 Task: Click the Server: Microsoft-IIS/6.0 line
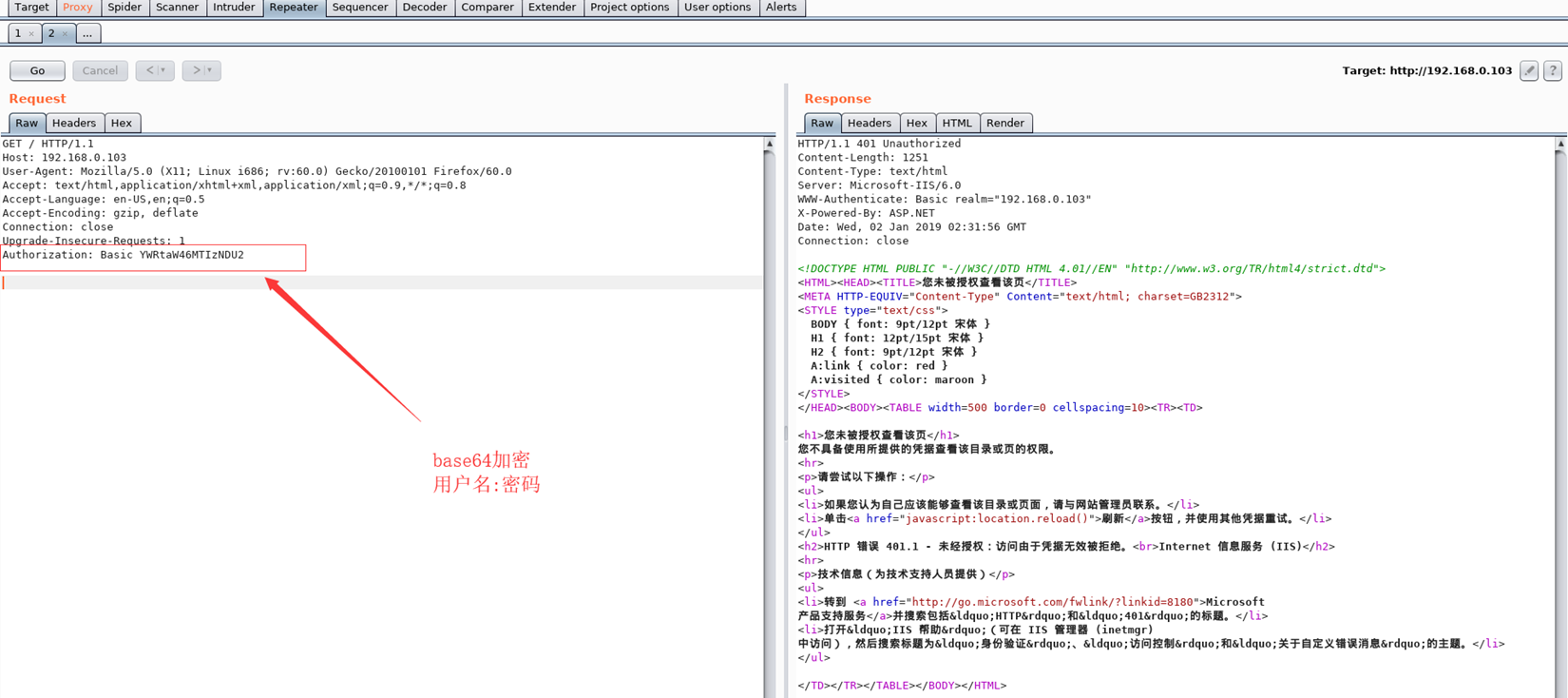pos(879,185)
